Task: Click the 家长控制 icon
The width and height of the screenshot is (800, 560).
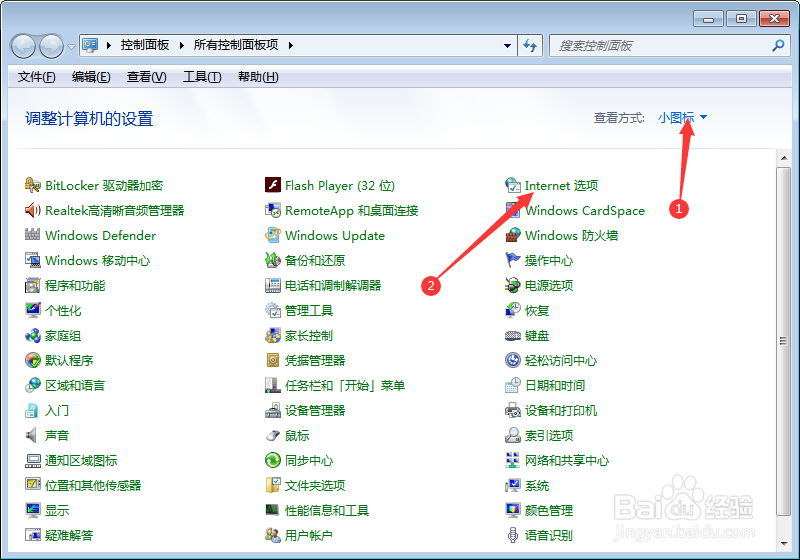Action: [273, 335]
